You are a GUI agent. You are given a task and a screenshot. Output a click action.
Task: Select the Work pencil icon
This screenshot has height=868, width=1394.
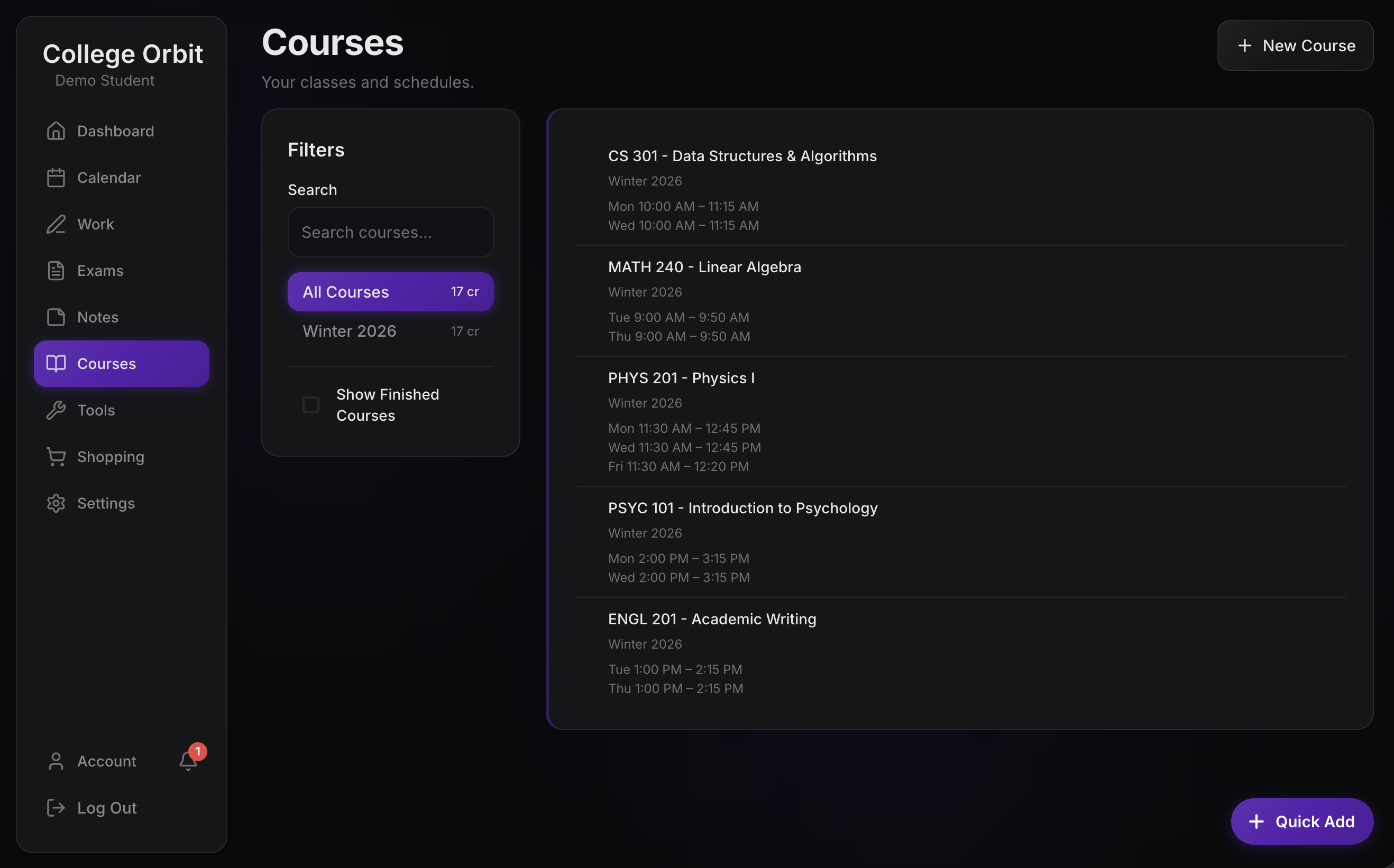(x=56, y=224)
